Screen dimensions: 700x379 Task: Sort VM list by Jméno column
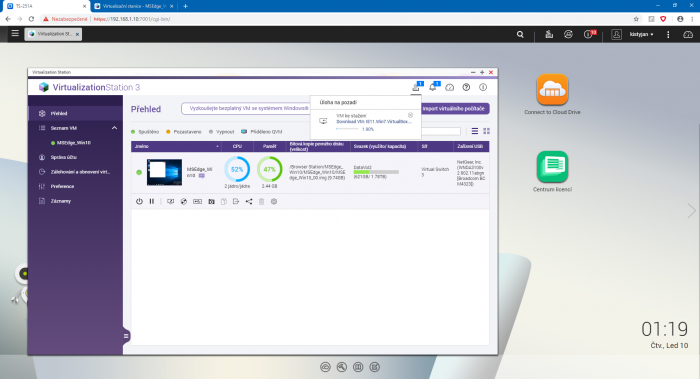176,146
